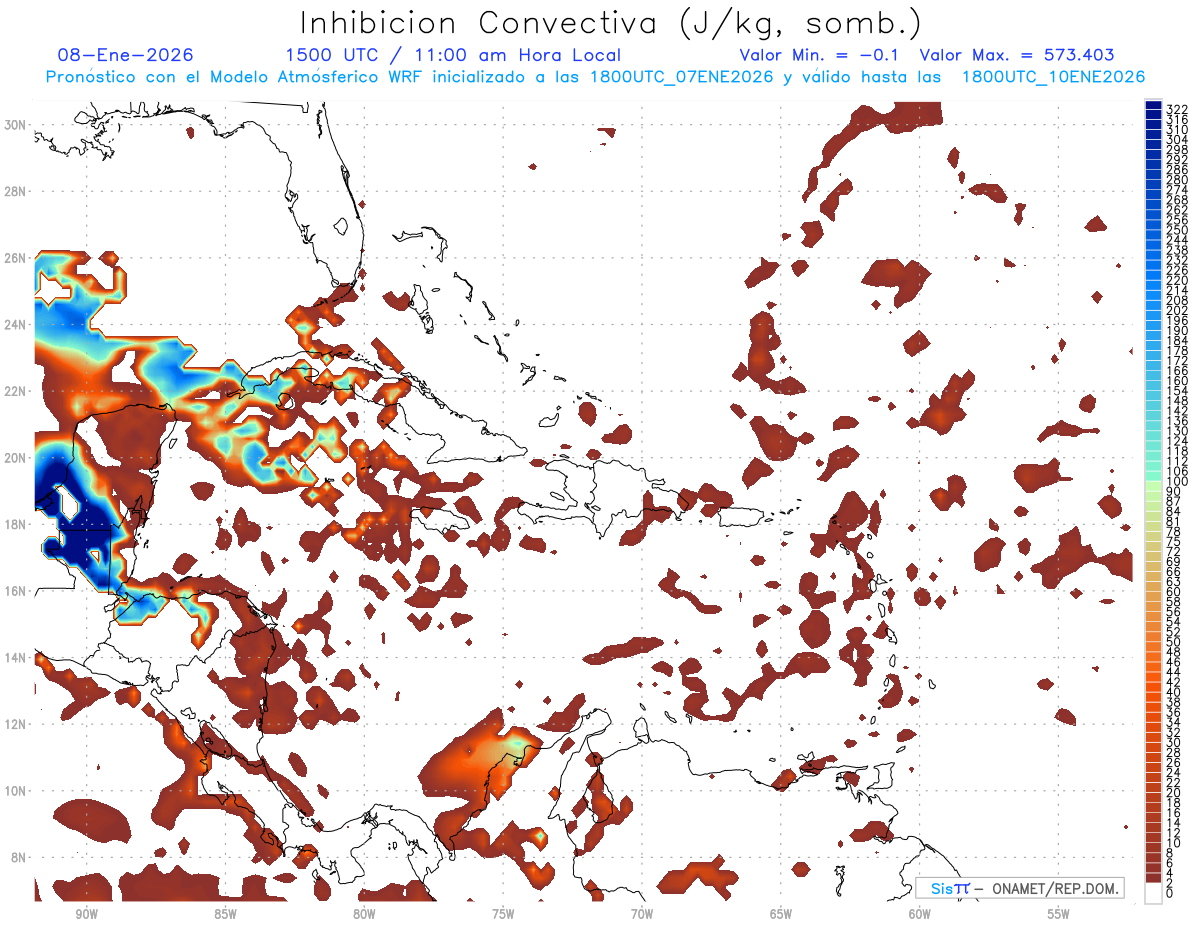
Task: Click the 60W longitude label
Action: [x=920, y=915]
